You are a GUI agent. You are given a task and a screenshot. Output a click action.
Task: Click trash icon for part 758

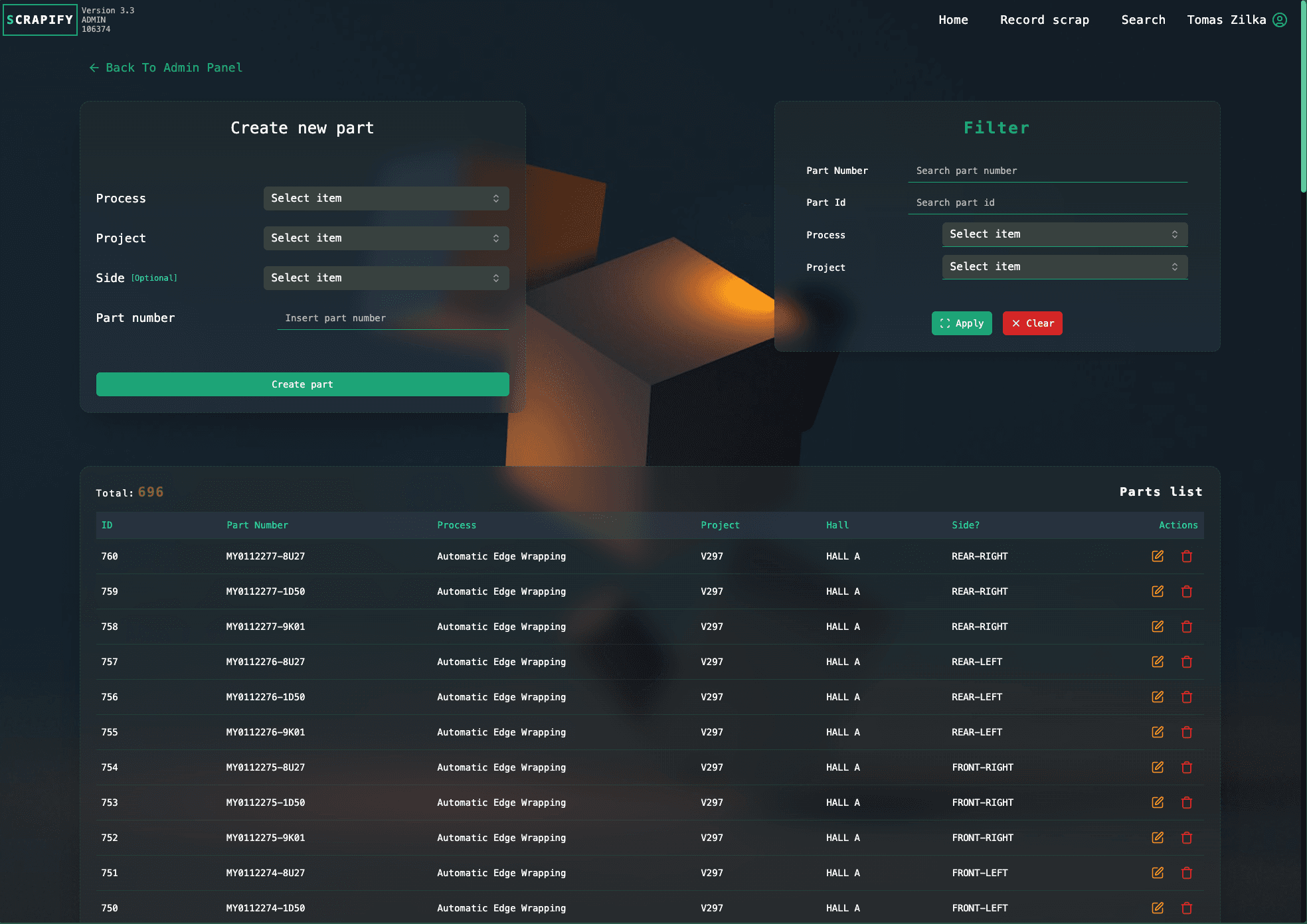click(x=1187, y=627)
